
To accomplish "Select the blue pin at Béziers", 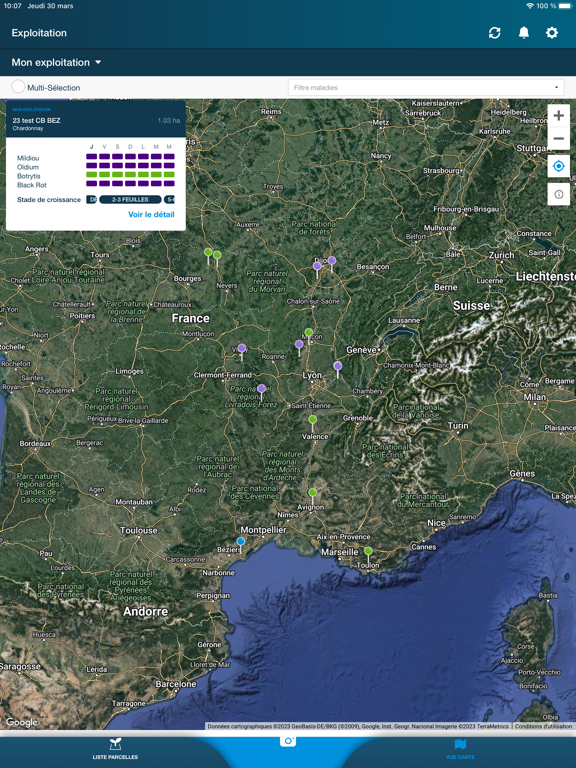I will (240, 543).
